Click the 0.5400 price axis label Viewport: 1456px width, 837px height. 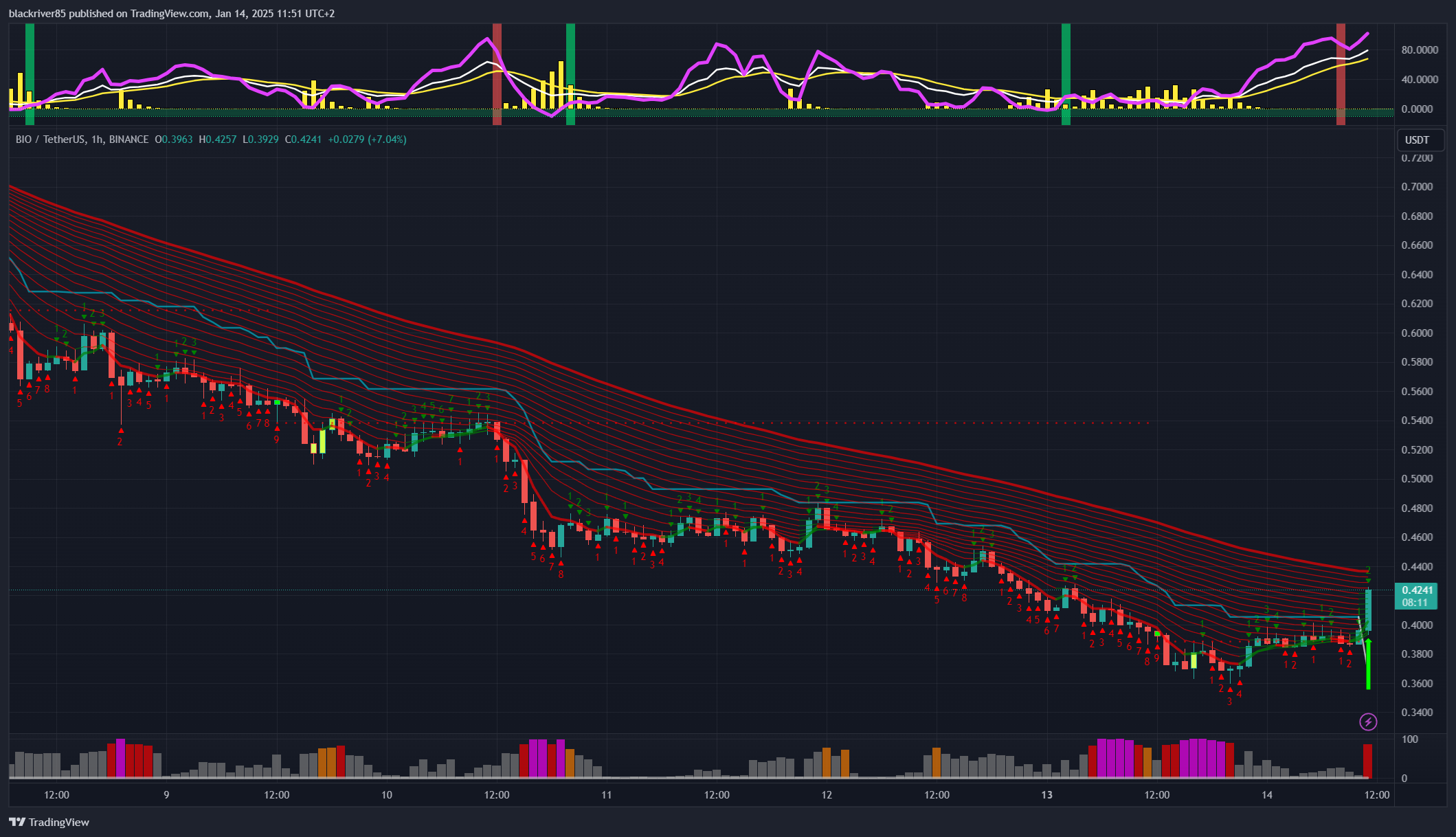[1417, 421]
